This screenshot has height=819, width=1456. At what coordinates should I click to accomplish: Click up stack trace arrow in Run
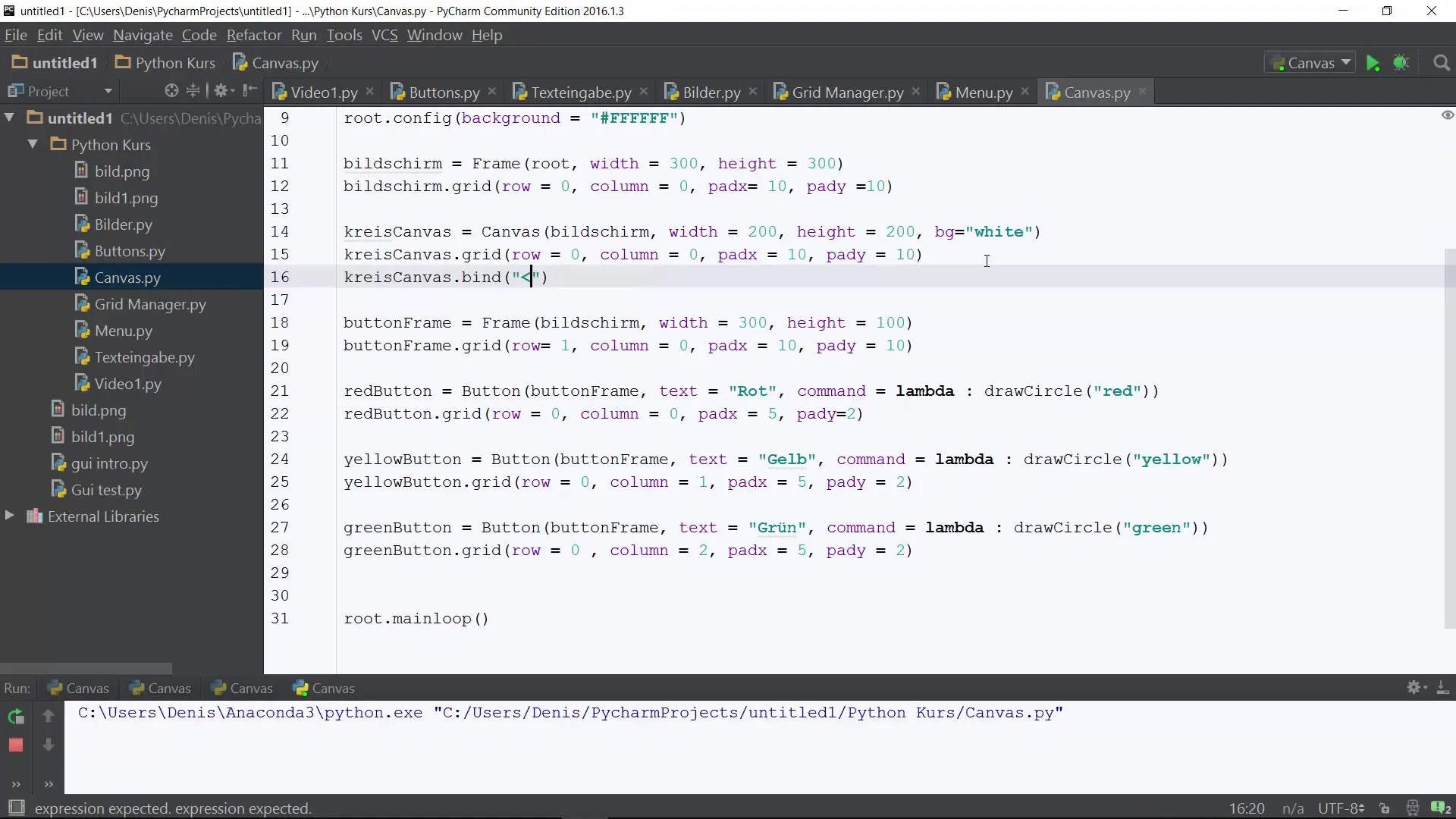(x=49, y=716)
